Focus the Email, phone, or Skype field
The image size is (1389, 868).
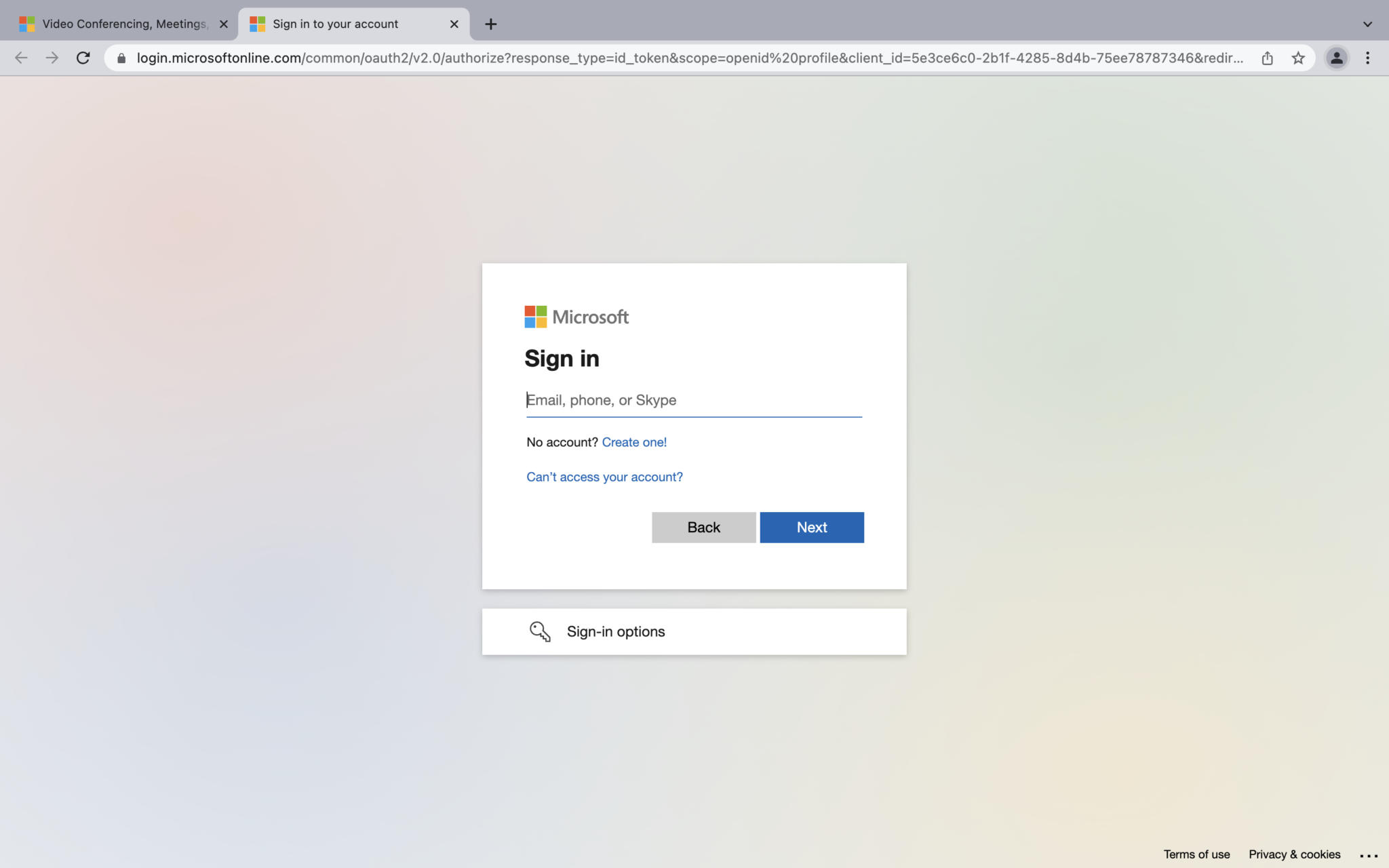pyautogui.click(x=694, y=400)
